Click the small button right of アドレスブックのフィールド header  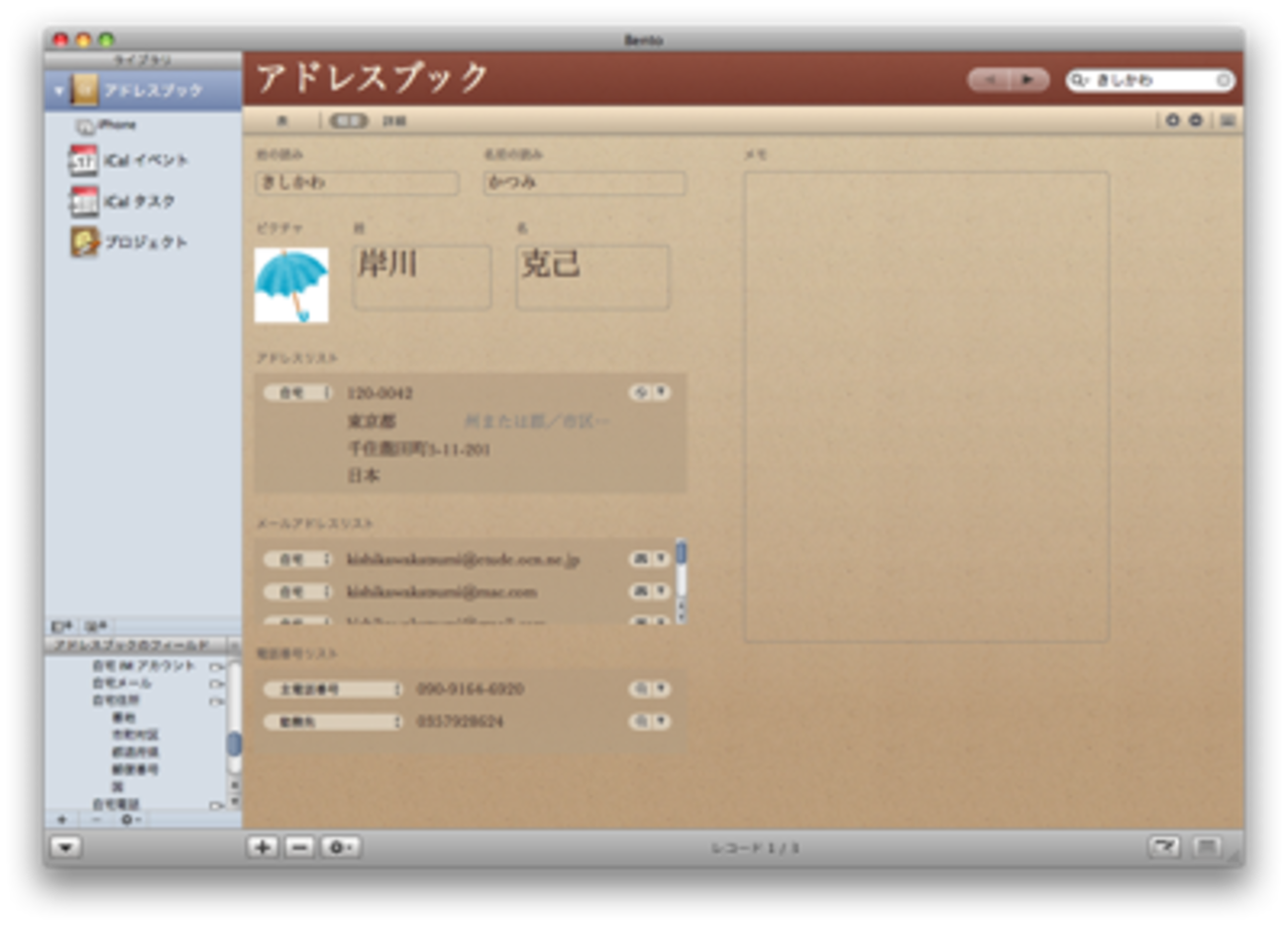coord(235,646)
